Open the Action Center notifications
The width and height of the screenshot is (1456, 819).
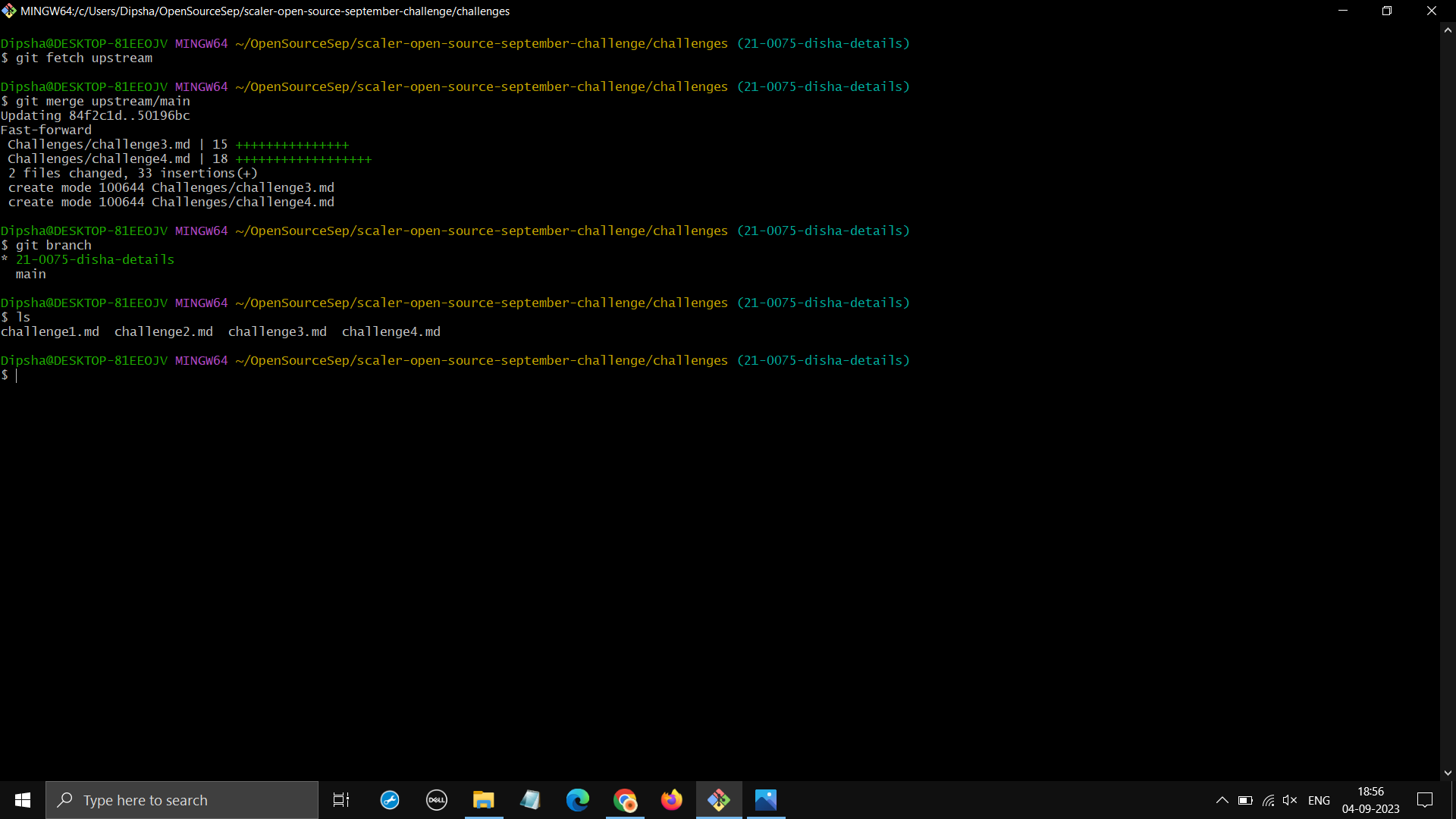click(1425, 800)
